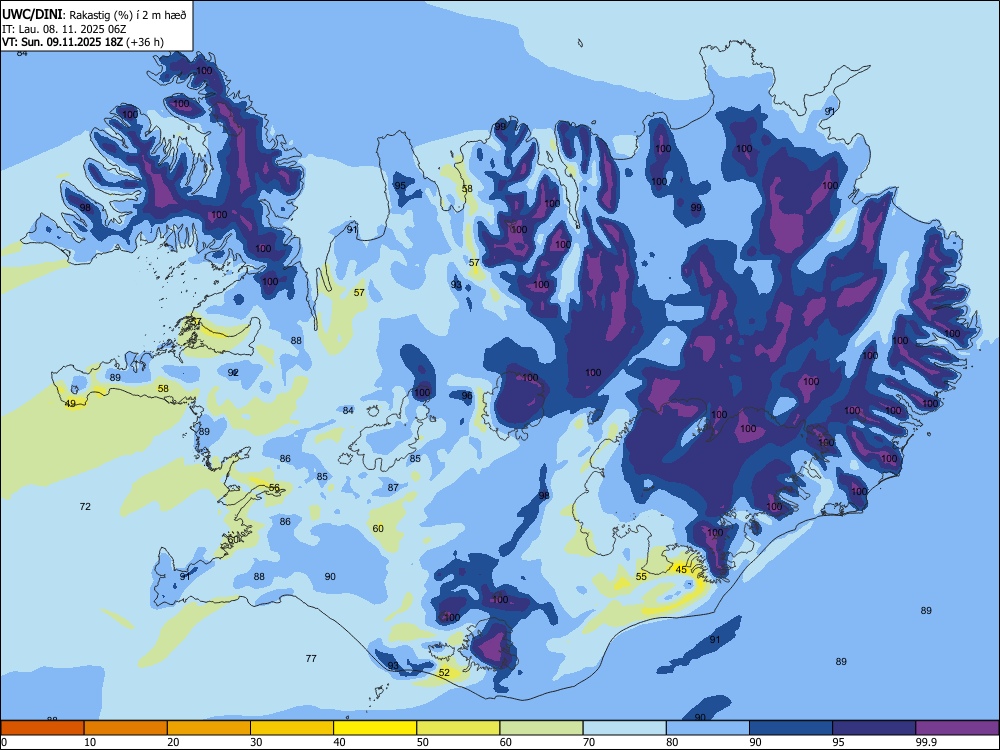Click the pale blue 70–80 legend swatch
The width and height of the screenshot is (1000, 750).
(624, 728)
